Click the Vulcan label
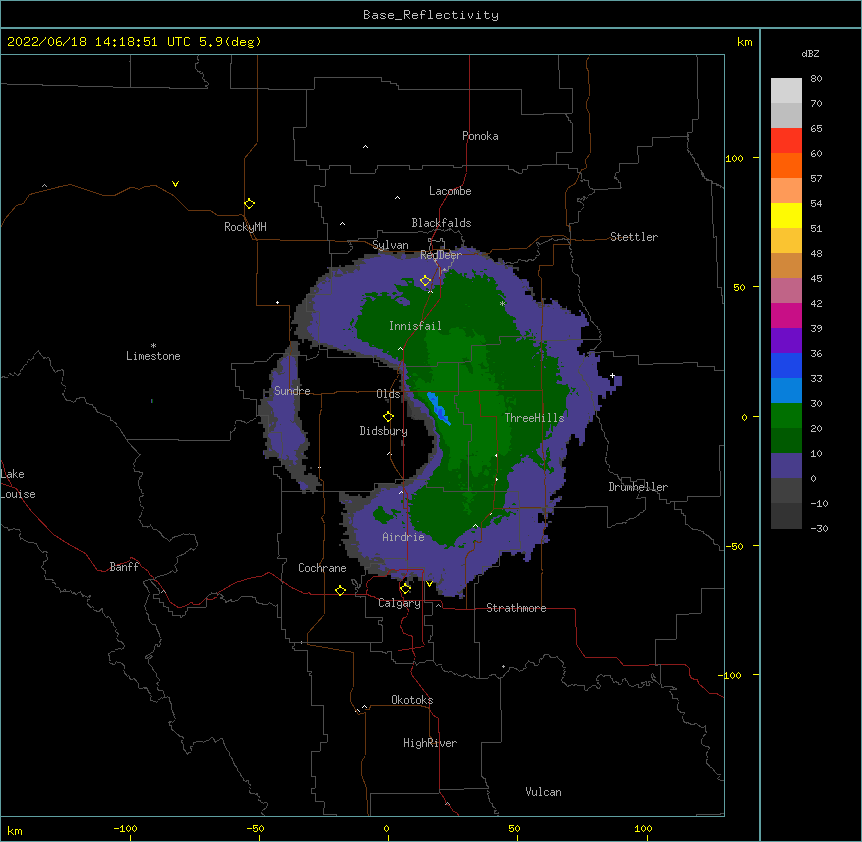Image resolution: width=862 pixels, height=842 pixels. click(543, 792)
